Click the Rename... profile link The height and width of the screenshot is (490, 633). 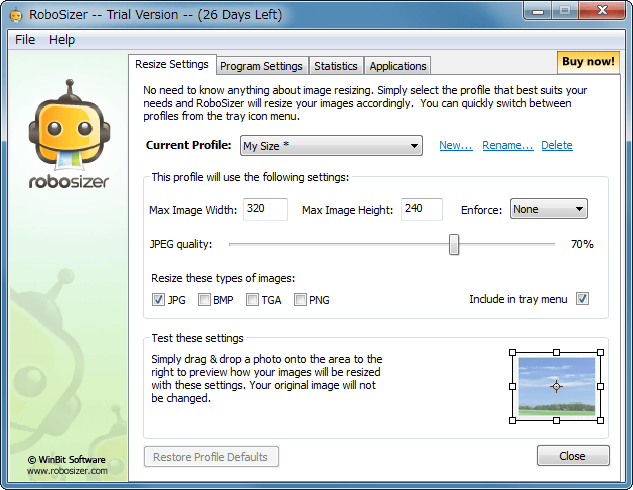pyautogui.click(x=508, y=145)
